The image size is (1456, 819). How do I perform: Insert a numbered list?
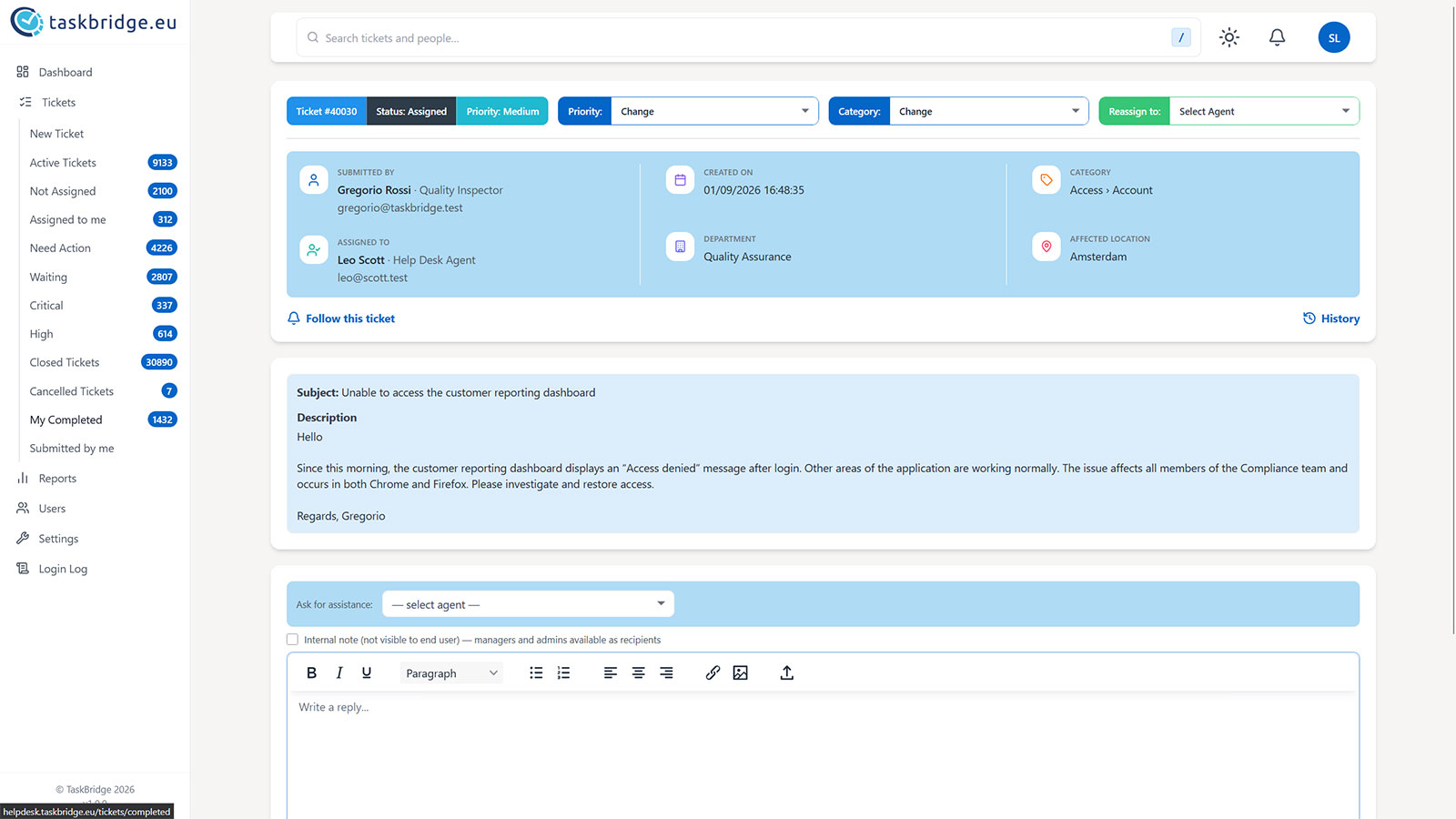point(564,672)
